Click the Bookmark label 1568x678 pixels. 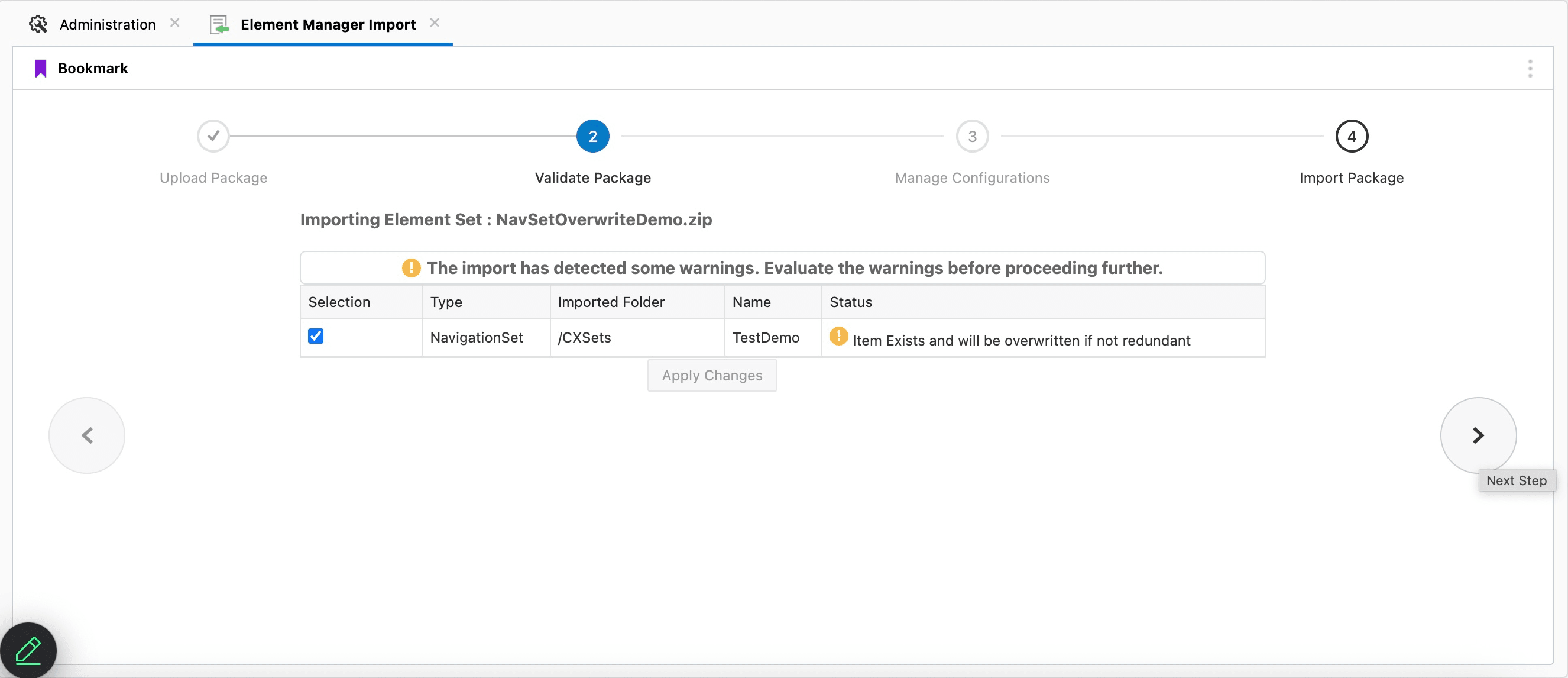92,68
